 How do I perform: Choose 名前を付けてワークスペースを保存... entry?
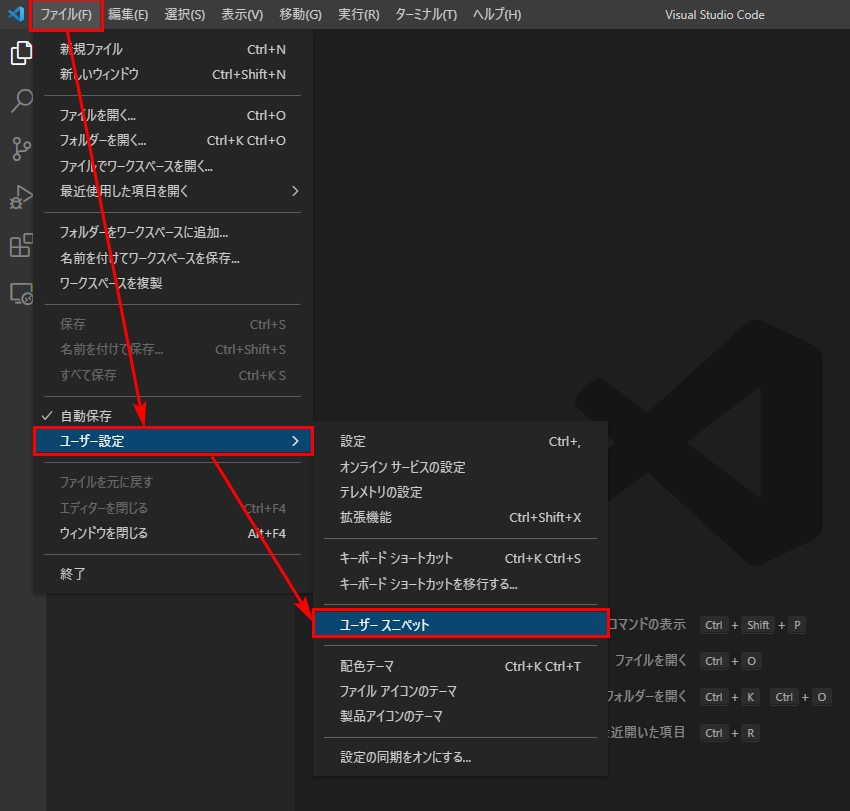(x=172, y=258)
